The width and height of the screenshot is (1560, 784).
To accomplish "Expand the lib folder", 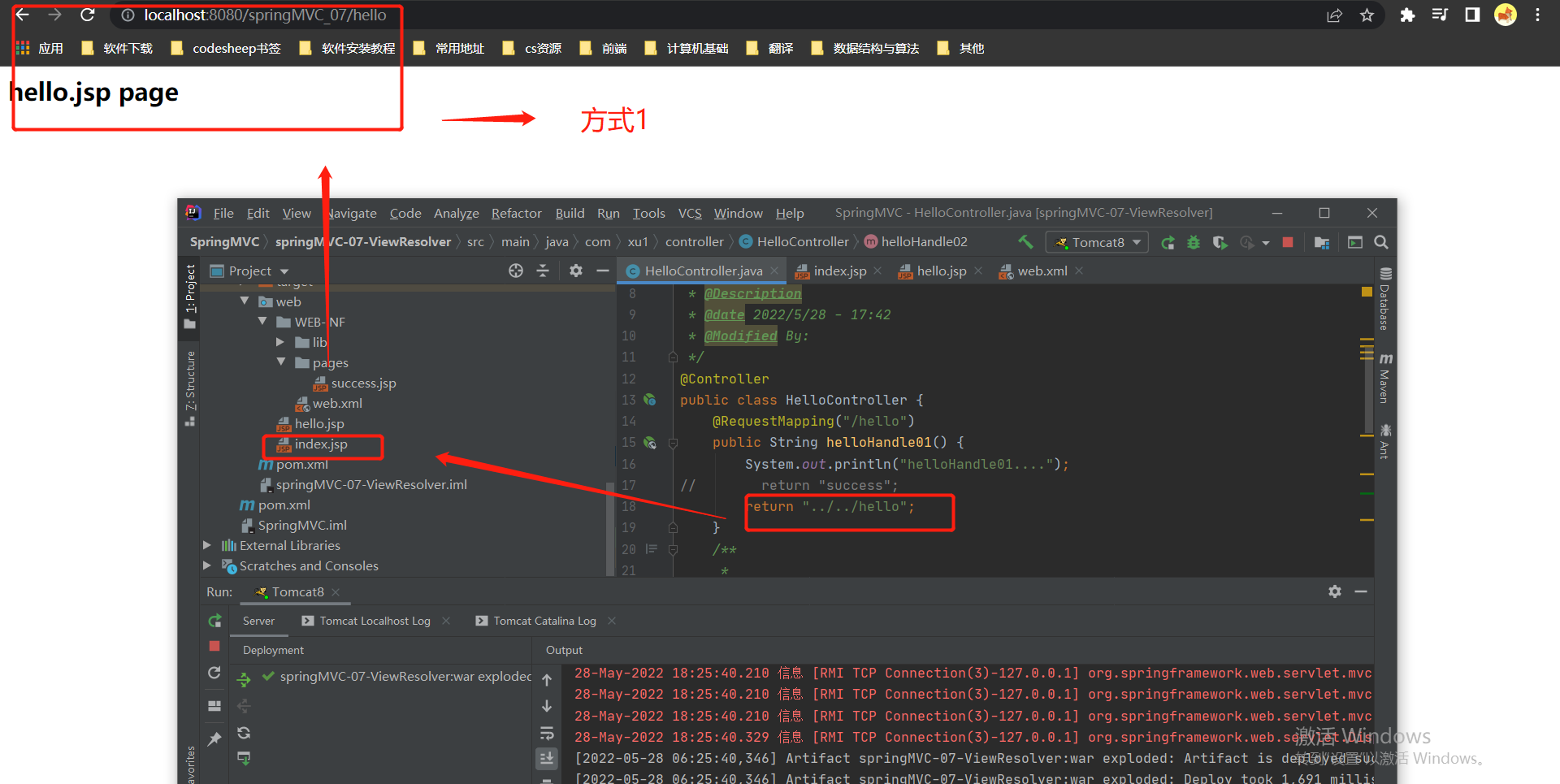I will 280,342.
